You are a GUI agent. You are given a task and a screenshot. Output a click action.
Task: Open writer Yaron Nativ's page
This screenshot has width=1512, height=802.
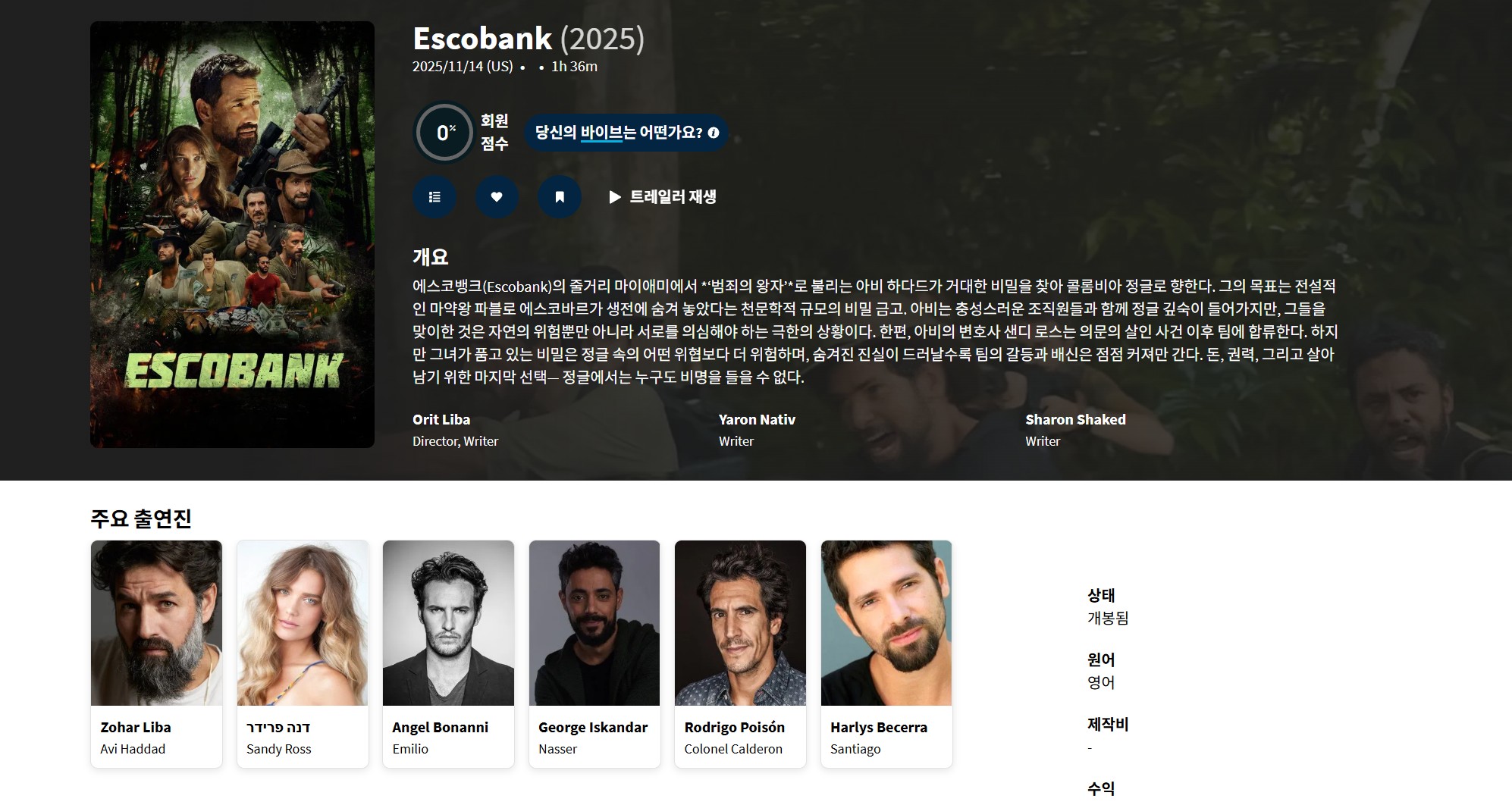tap(757, 419)
